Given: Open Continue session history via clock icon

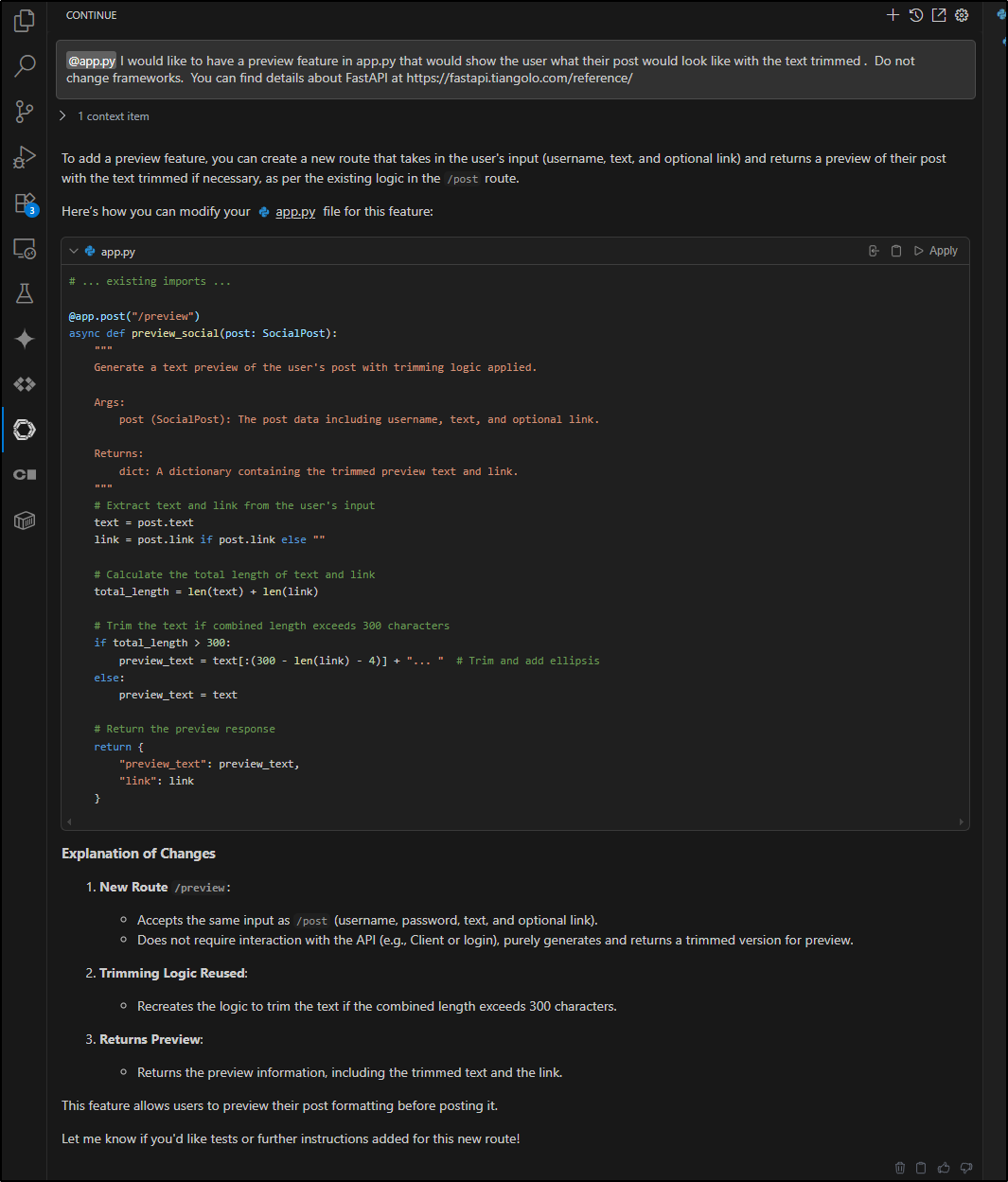Looking at the screenshot, I should pos(914,15).
